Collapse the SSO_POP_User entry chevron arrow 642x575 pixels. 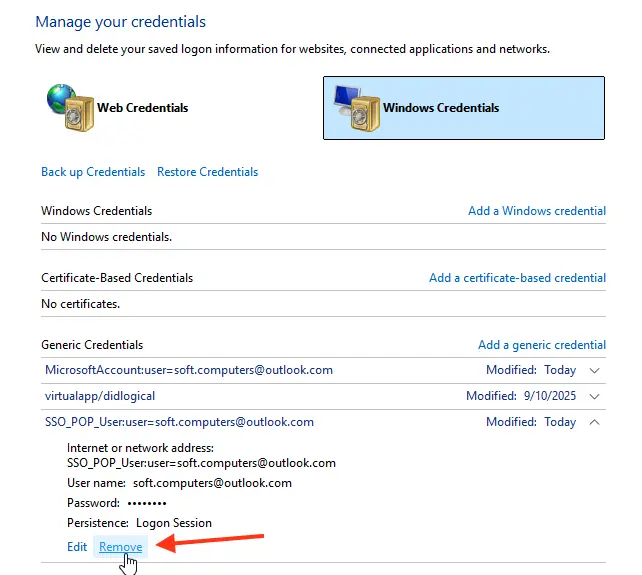click(x=595, y=423)
